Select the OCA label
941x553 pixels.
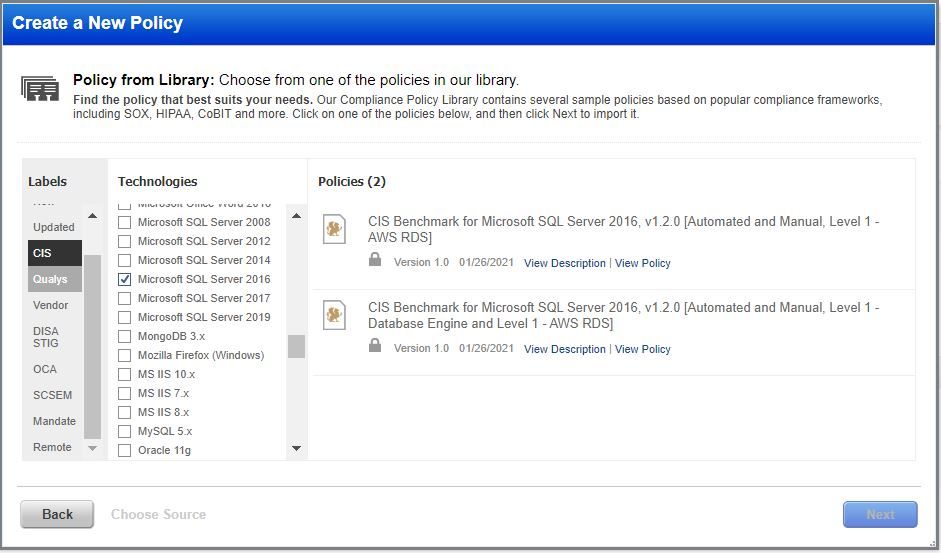(55, 369)
